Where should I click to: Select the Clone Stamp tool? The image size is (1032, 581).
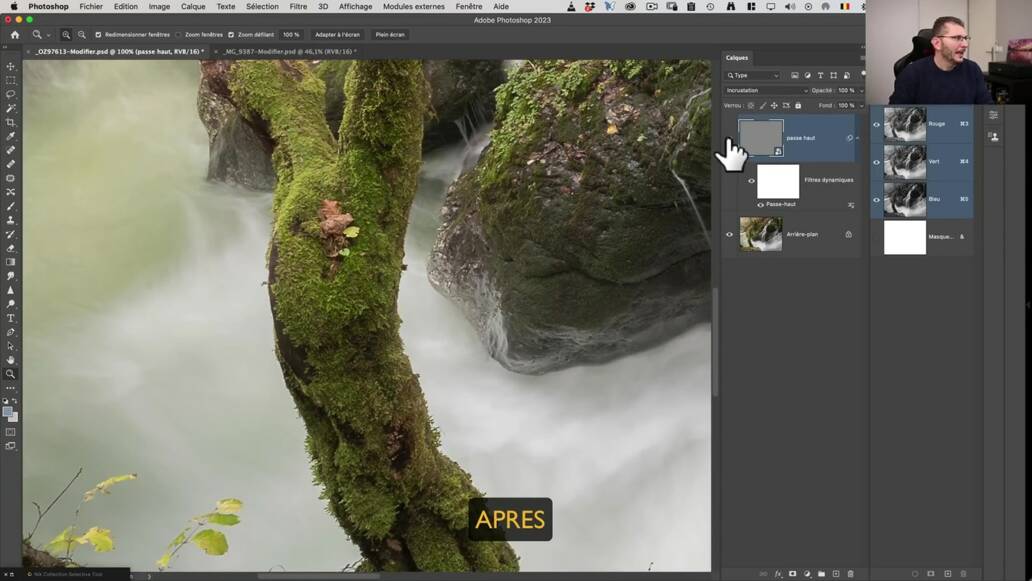11,220
